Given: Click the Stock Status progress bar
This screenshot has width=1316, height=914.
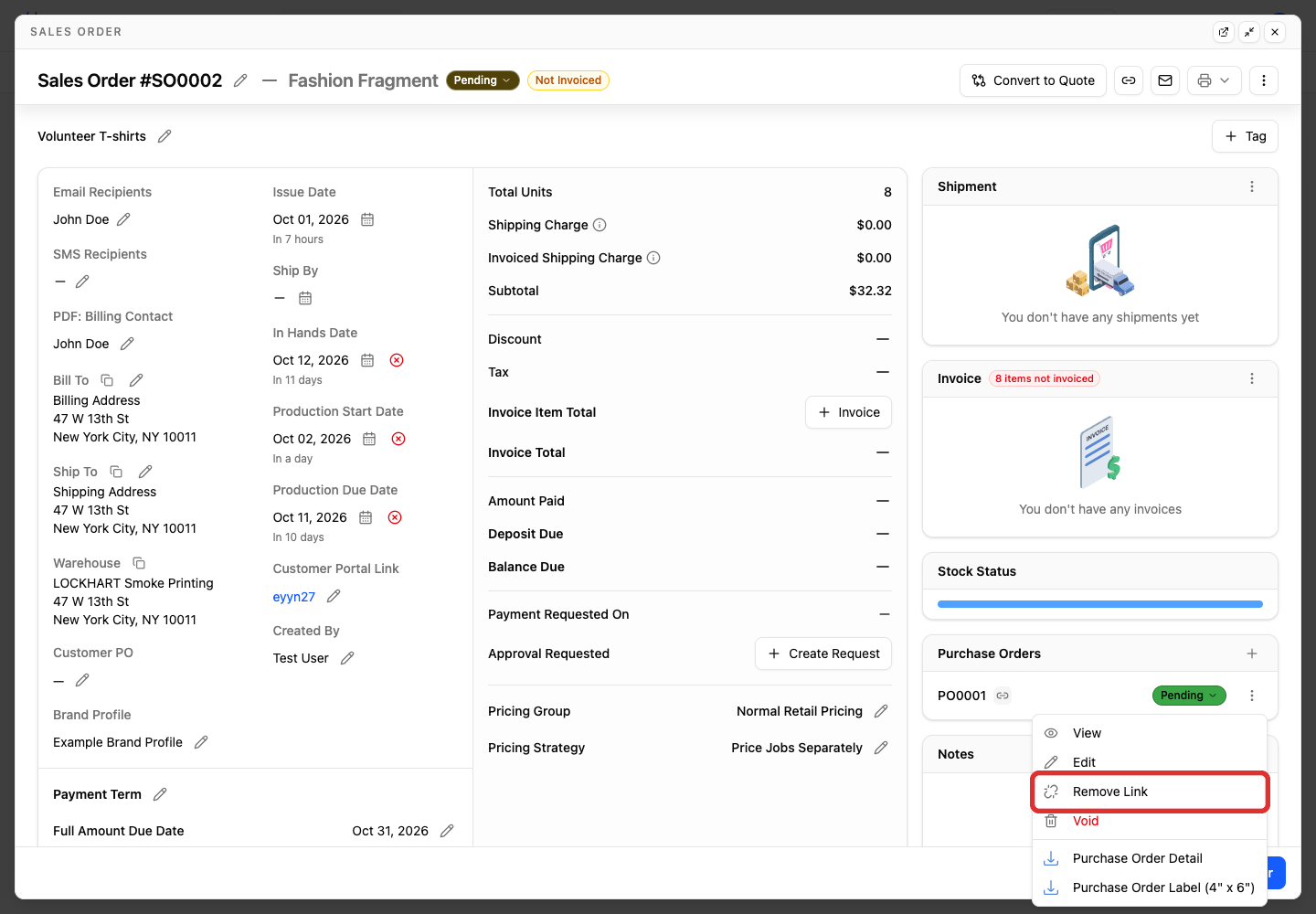Looking at the screenshot, I should [1100, 604].
